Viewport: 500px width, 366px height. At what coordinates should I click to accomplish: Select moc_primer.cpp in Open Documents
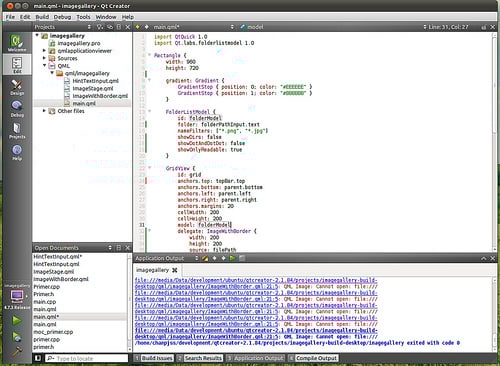53,332
